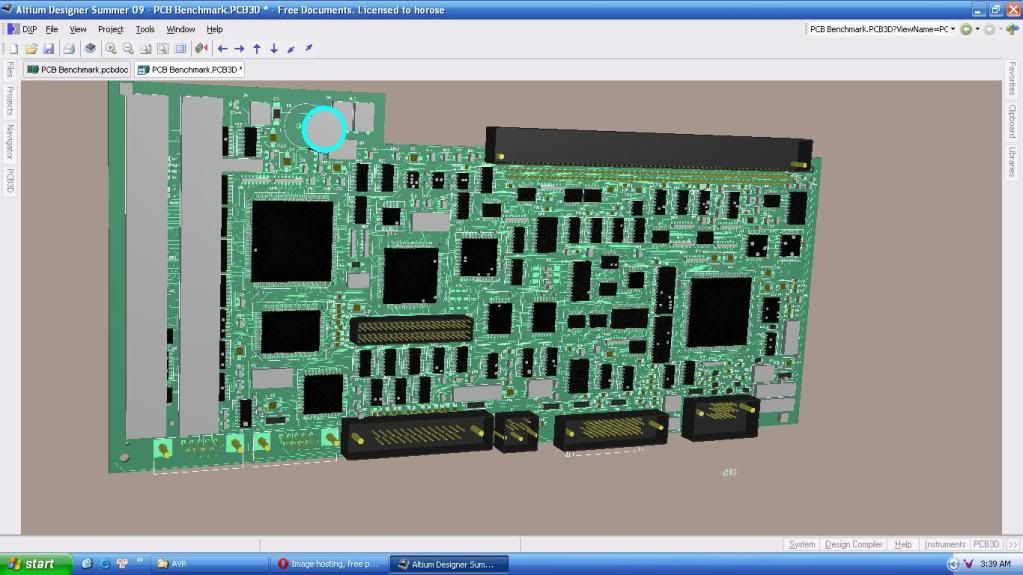Click the blue right arrow toolbar icon
The height and width of the screenshot is (575, 1023).
239,48
